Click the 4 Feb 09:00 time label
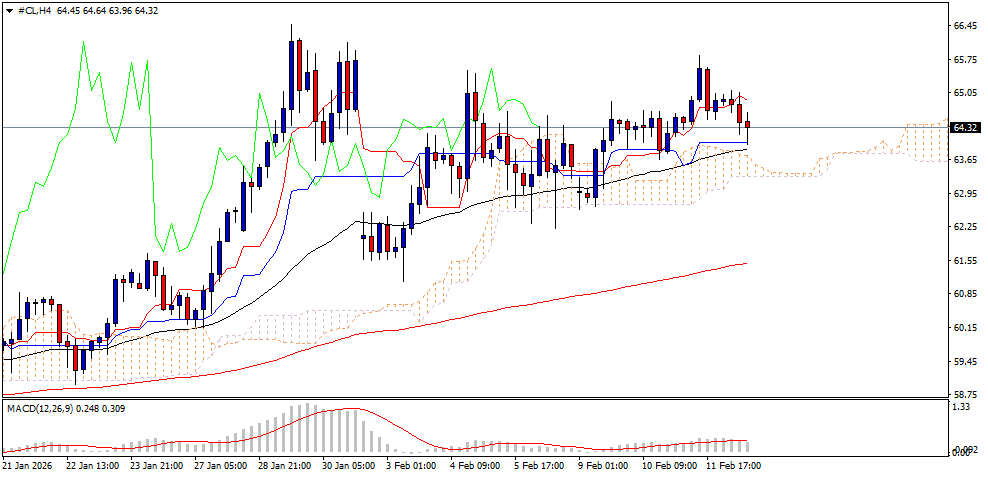988x477 pixels. pos(477,466)
